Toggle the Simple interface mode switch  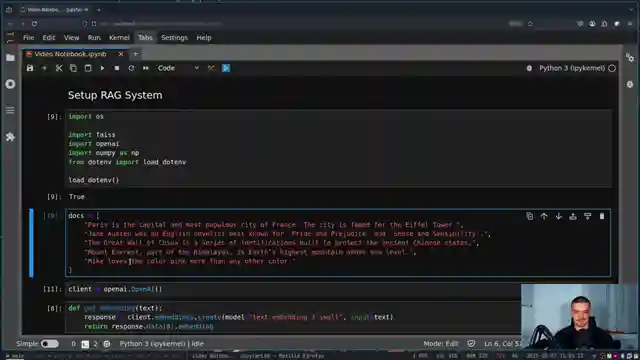50,344
